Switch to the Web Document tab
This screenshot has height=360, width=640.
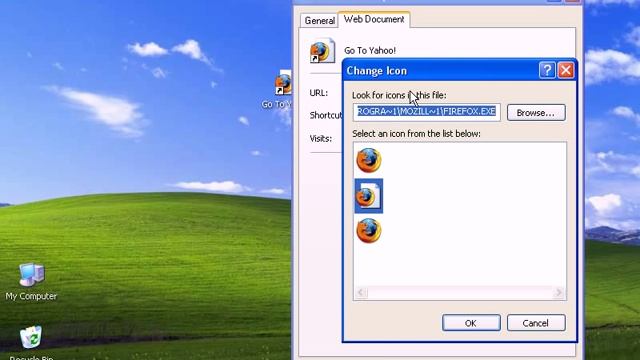pyautogui.click(x=374, y=19)
